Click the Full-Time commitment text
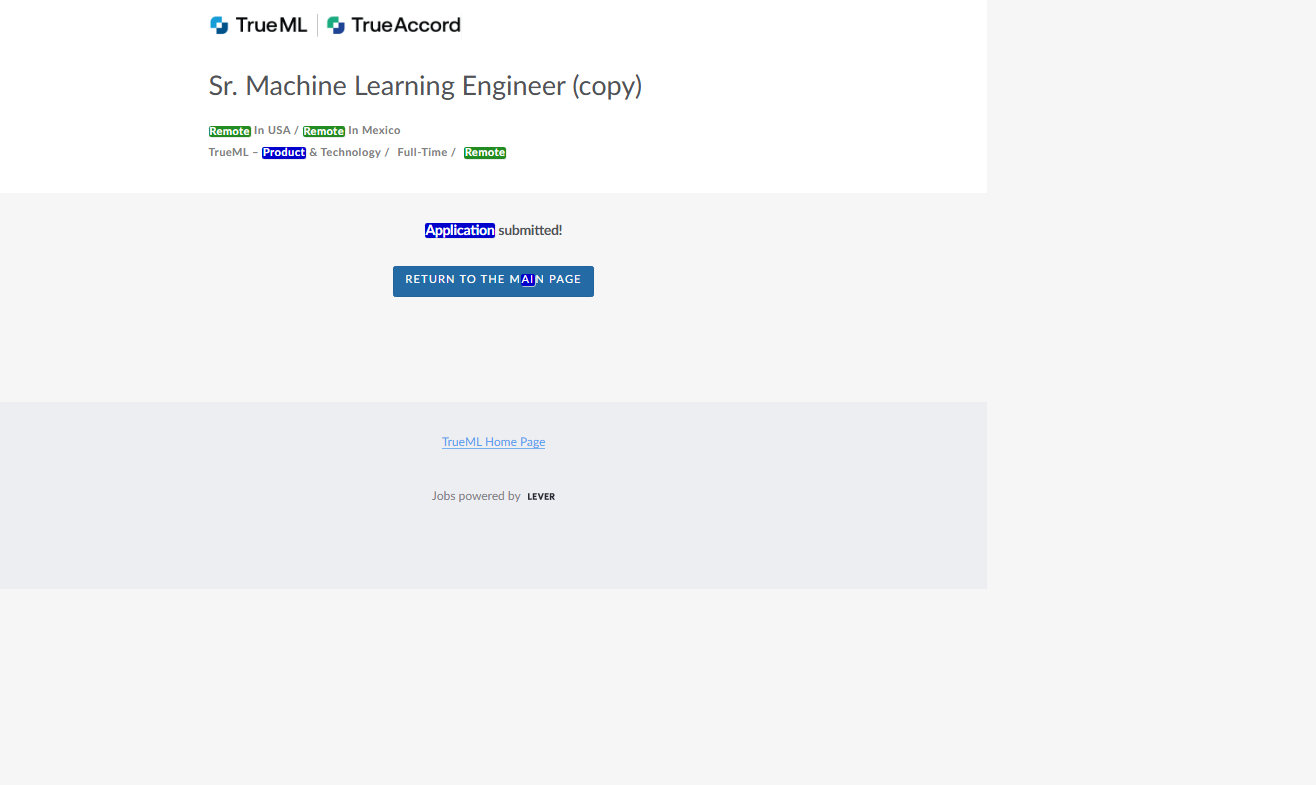The height and width of the screenshot is (785, 1316). (422, 153)
